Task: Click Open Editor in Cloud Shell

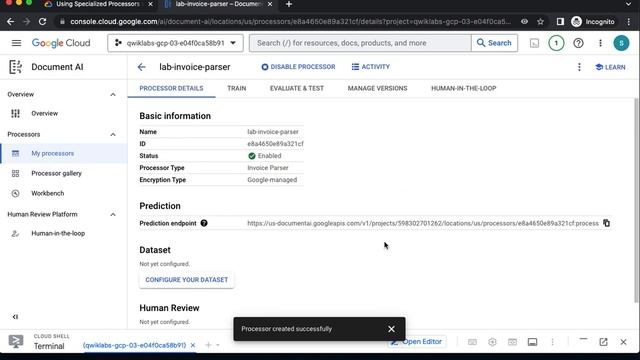Action: click(417, 342)
